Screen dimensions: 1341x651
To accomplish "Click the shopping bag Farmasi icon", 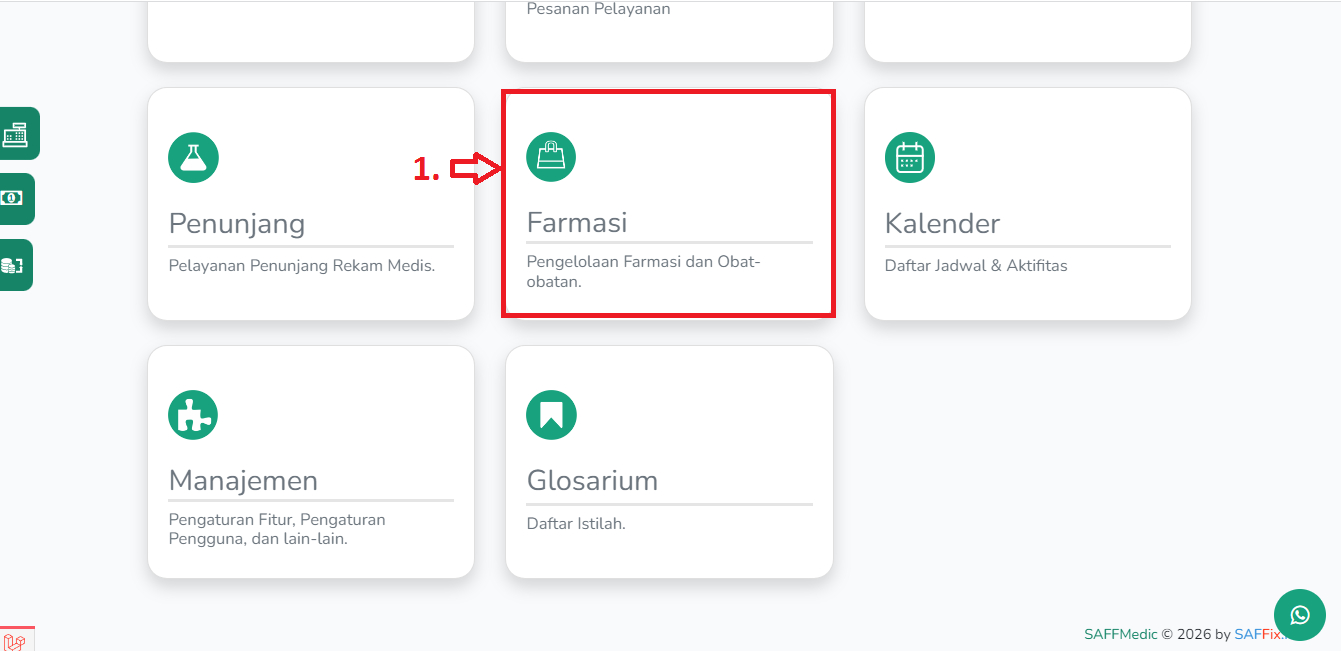I will (x=551, y=156).
